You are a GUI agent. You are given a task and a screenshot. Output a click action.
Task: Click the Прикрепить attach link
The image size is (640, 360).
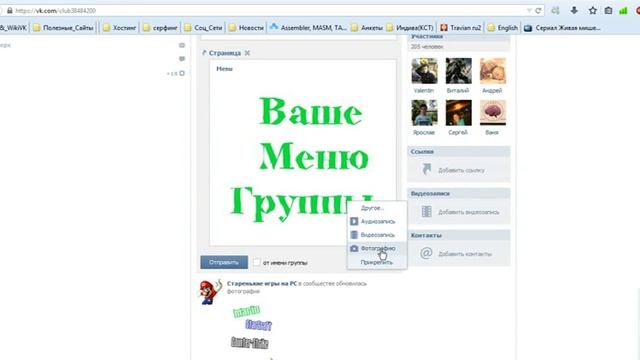pyautogui.click(x=377, y=262)
